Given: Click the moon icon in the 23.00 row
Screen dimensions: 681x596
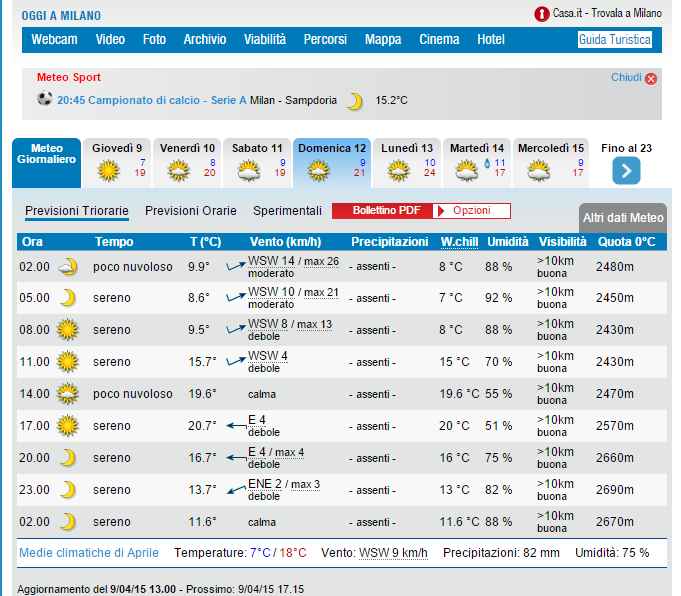Looking at the screenshot, I should (68, 490).
